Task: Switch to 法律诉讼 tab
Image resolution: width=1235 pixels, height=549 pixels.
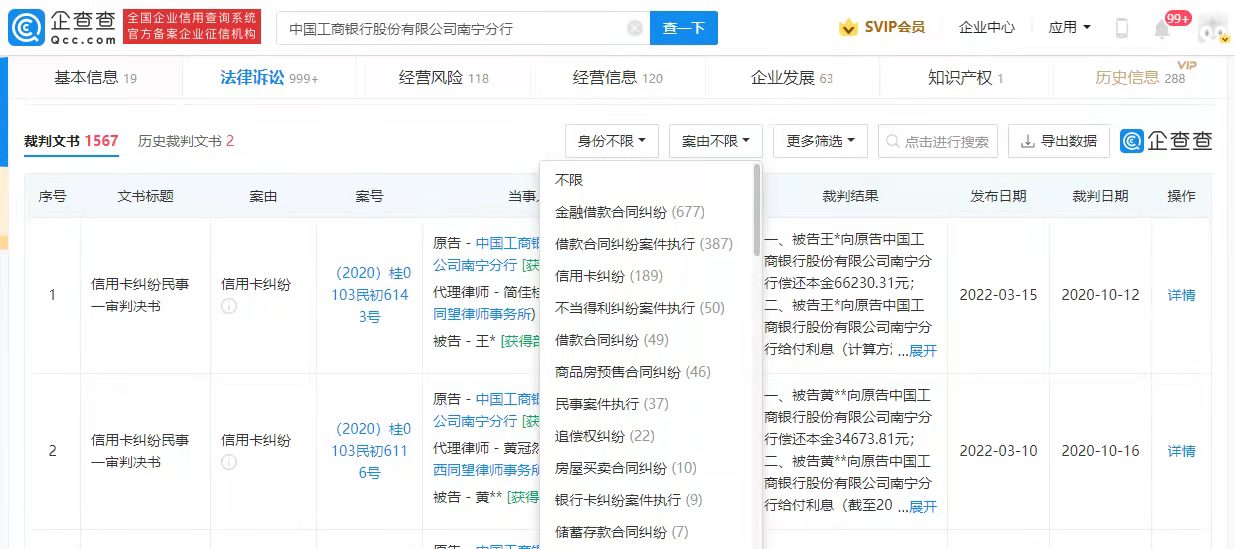Action: 268,77
